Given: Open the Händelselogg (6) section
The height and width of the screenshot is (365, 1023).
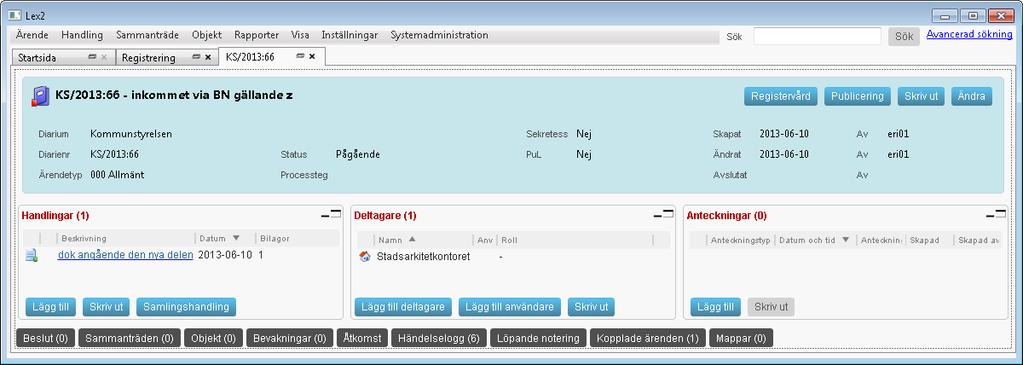Looking at the screenshot, I should [438, 338].
